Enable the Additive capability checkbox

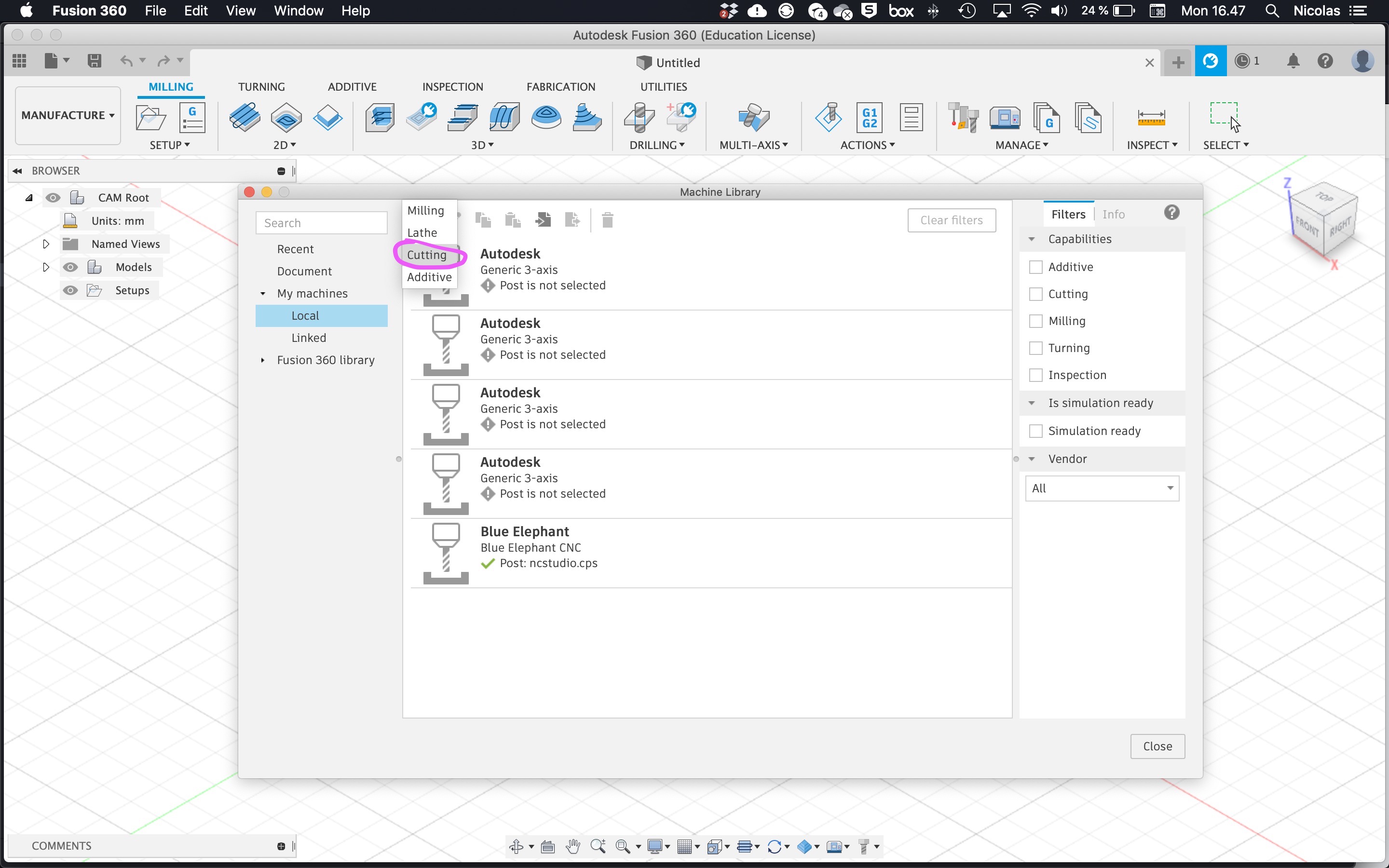[x=1036, y=267]
